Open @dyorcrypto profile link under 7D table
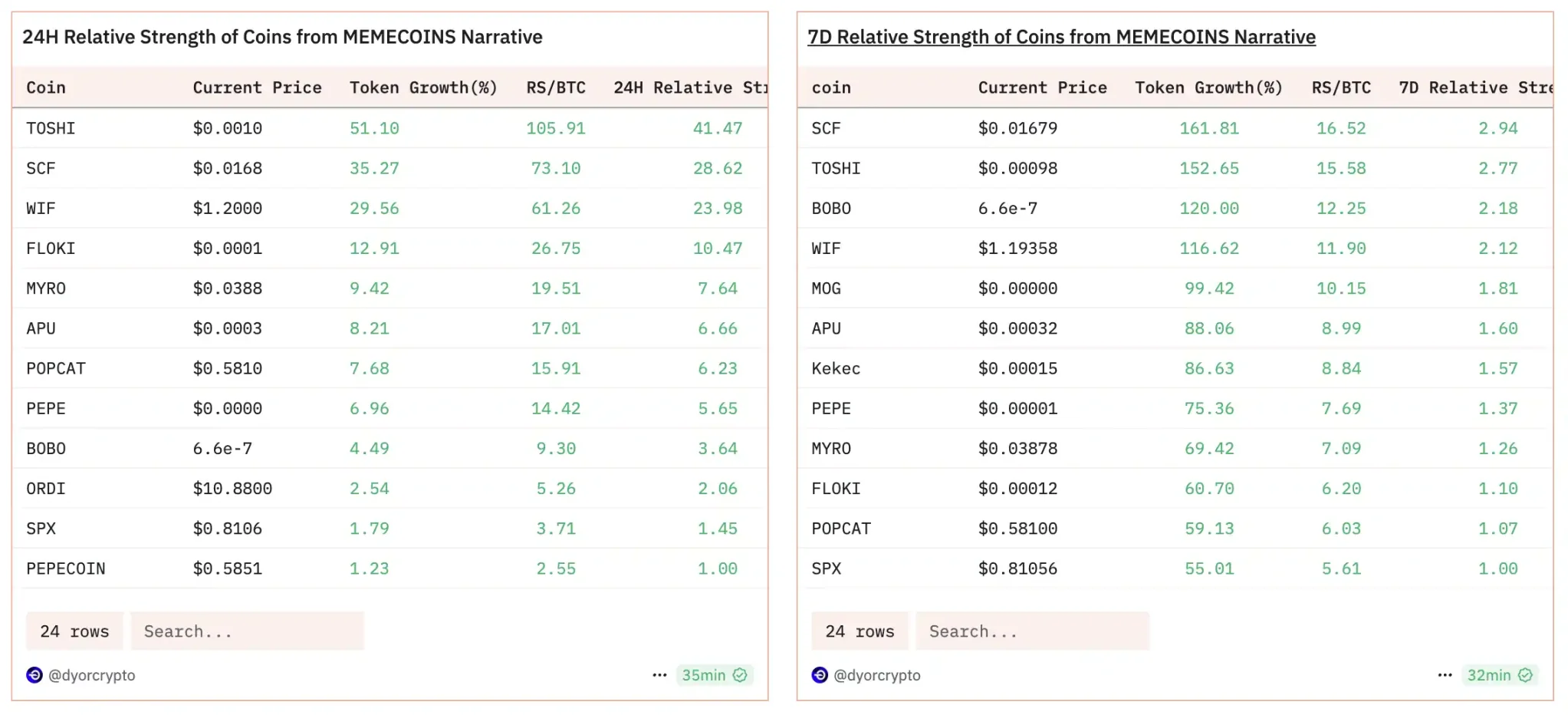This screenshot has width=1568, height=715. pos(877,675)
